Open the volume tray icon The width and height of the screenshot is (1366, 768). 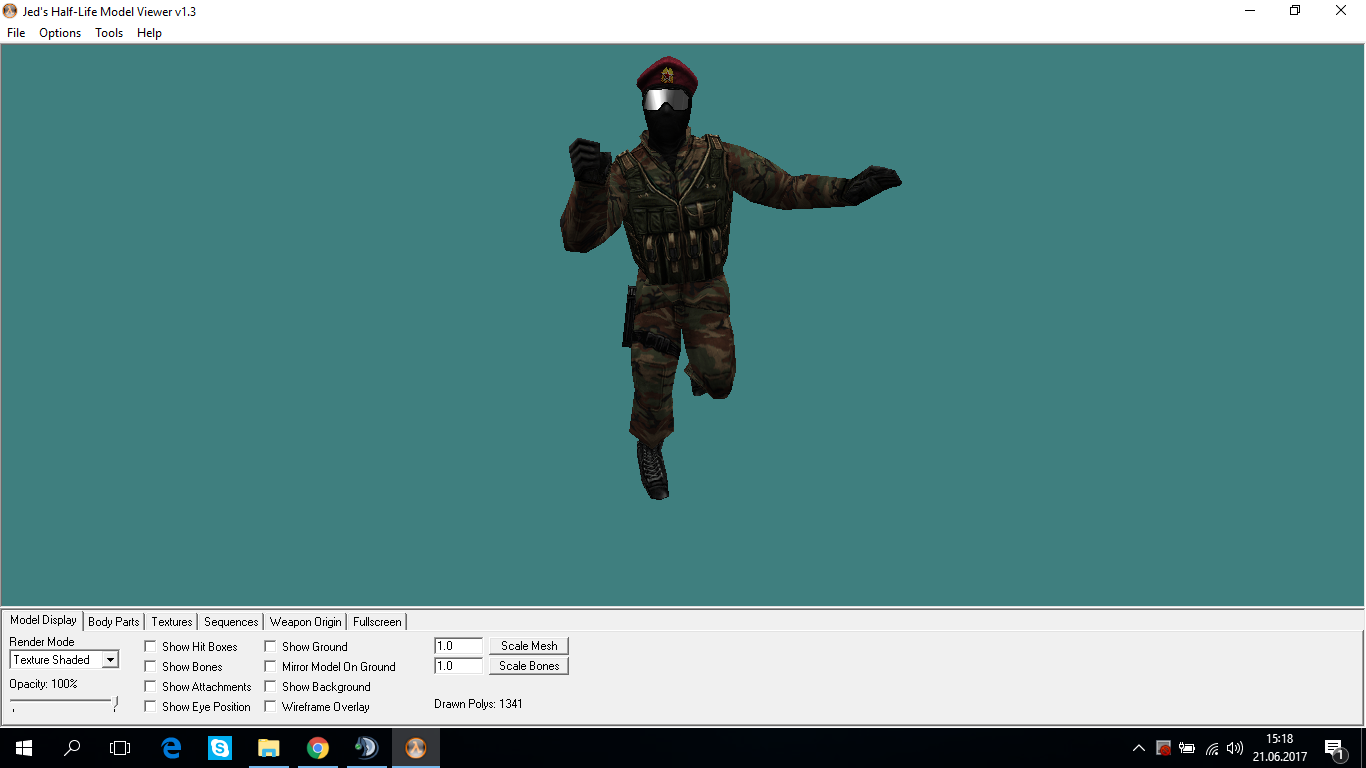[1235, 748]
